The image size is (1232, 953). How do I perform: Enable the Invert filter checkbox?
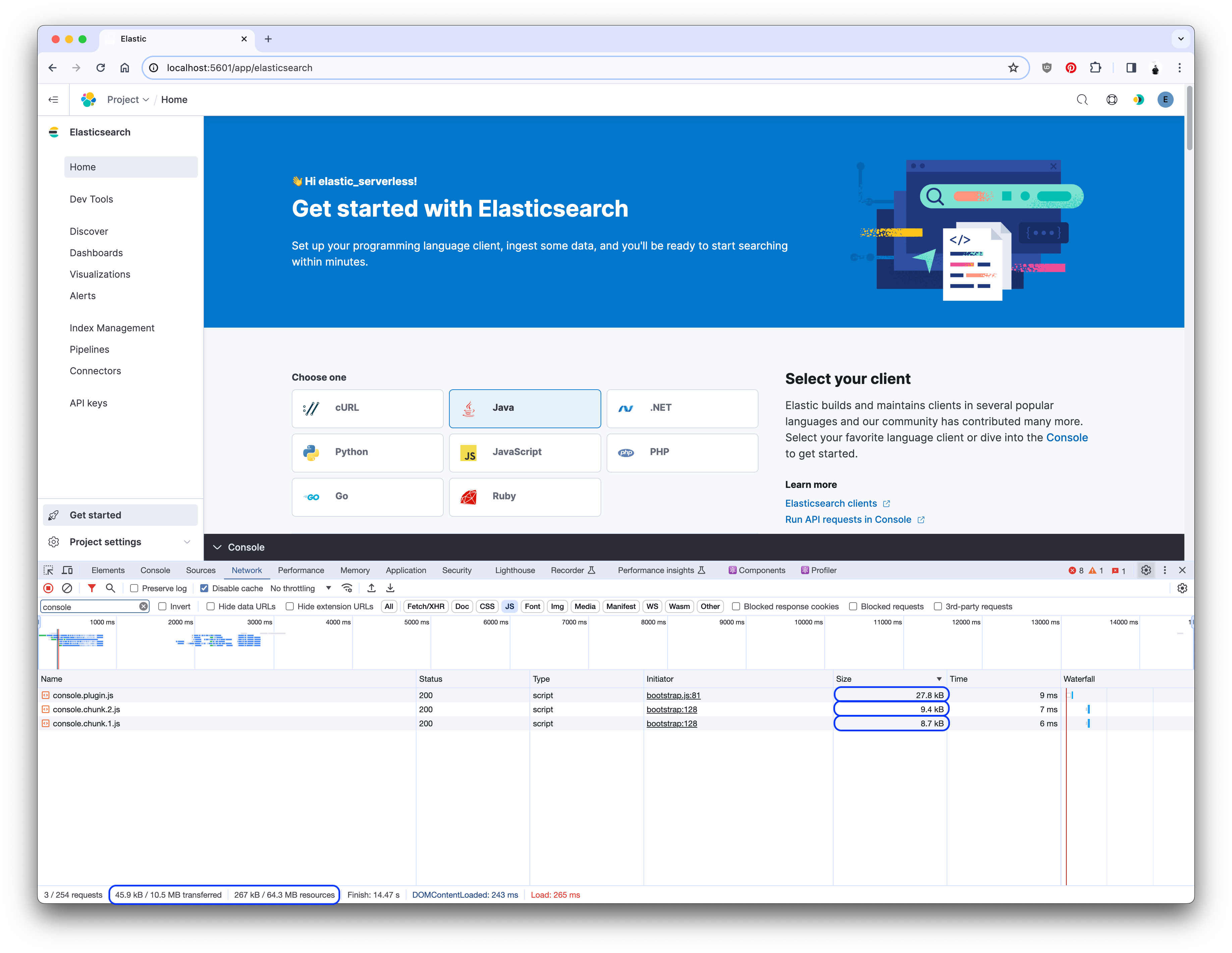click(162, 607)
